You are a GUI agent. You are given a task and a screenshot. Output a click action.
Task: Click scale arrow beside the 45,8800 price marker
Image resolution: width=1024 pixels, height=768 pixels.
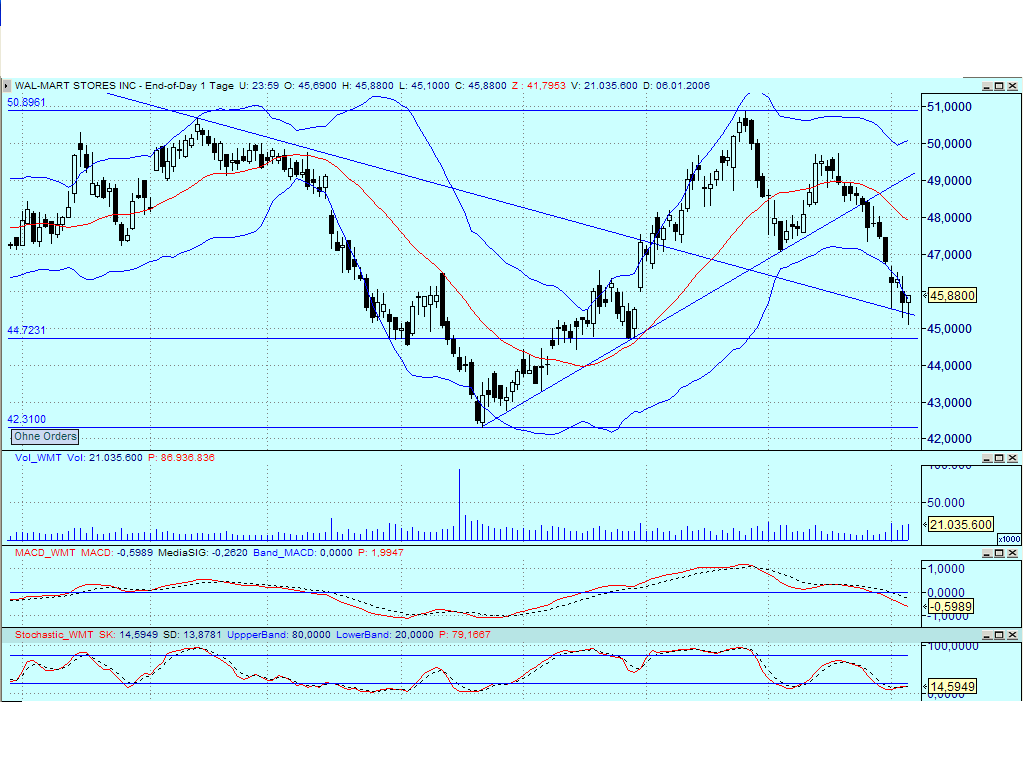[923, 295]
